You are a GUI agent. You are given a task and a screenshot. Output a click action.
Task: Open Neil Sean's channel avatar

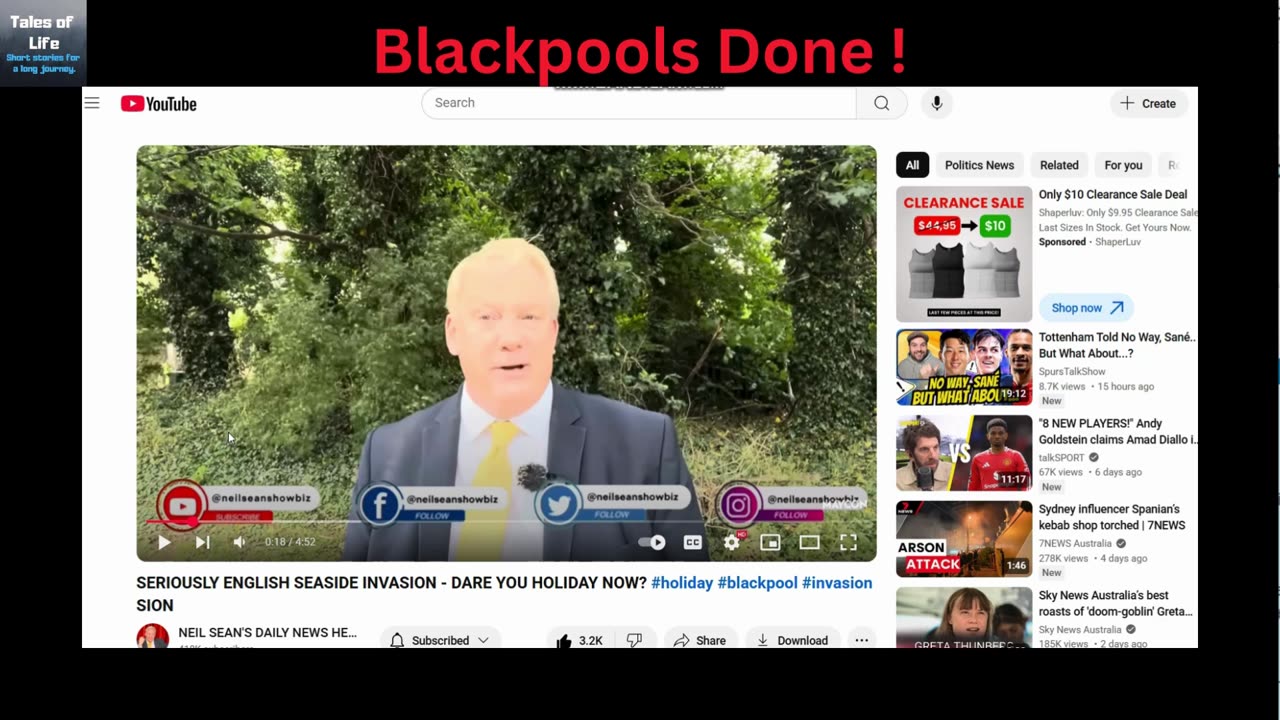click(153, 637)
